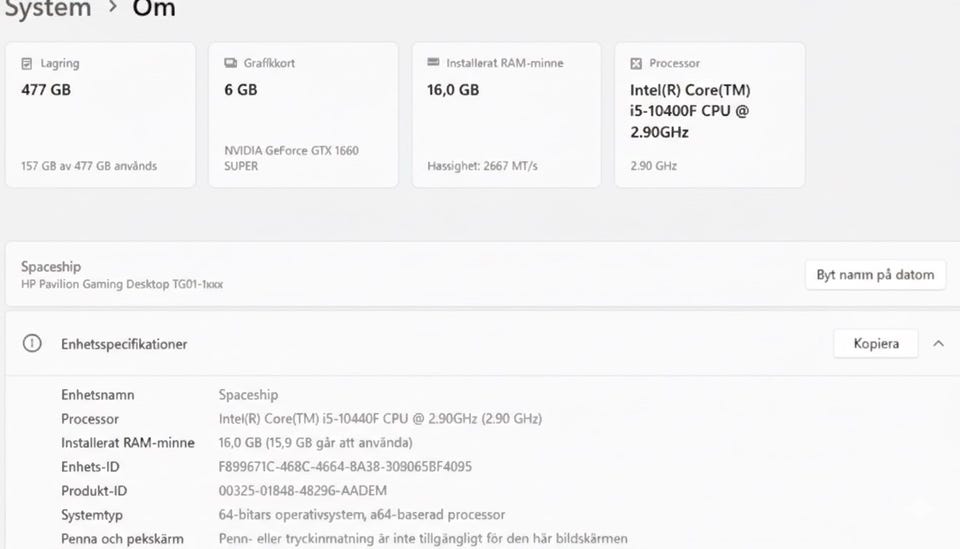Click the Enhetsnamn value Spaceship
The width and height of the screenshot is (960, 549).
(x=248, y=395)
